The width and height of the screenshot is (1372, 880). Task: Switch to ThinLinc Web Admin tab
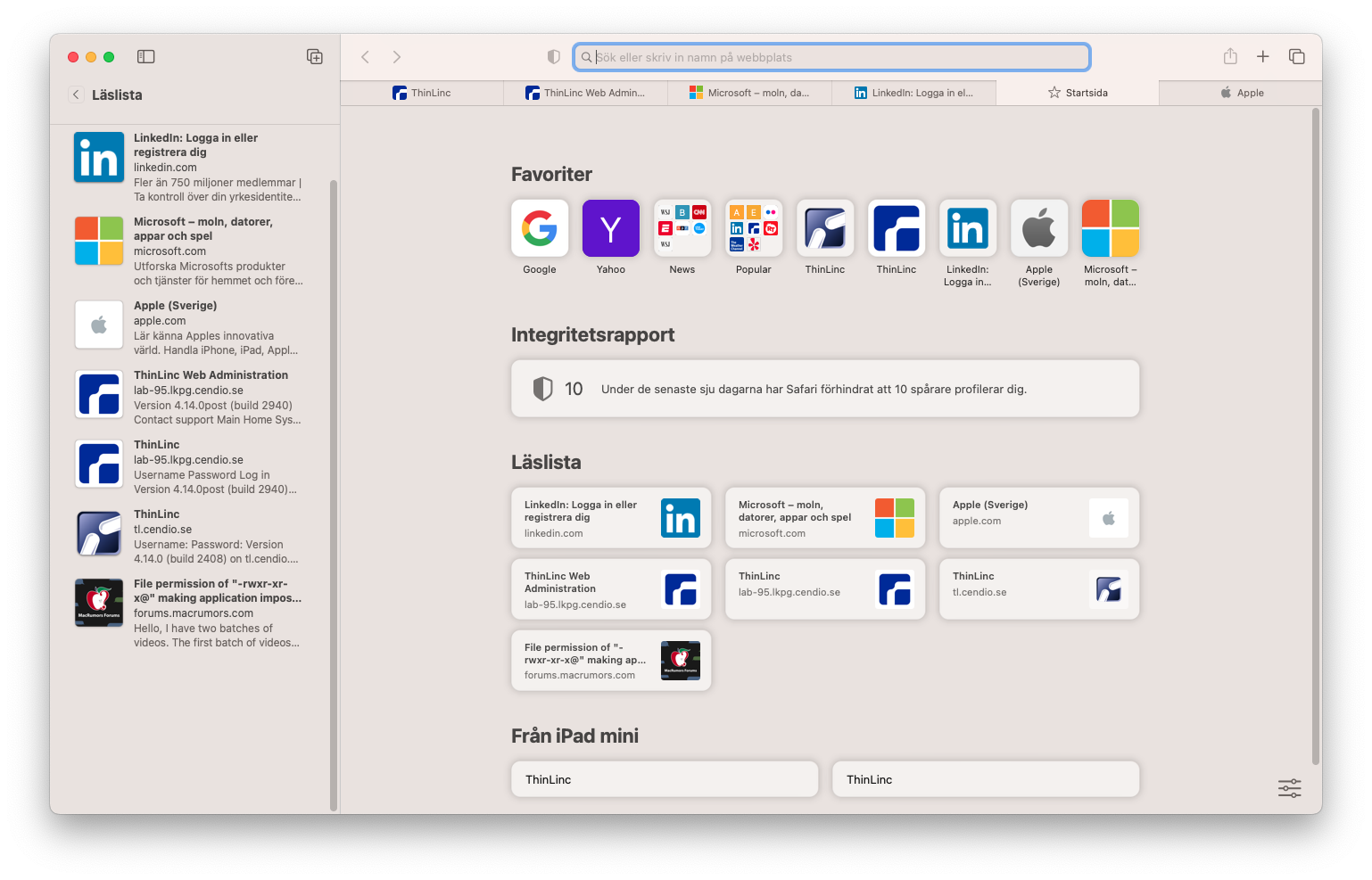coord(585,93)
